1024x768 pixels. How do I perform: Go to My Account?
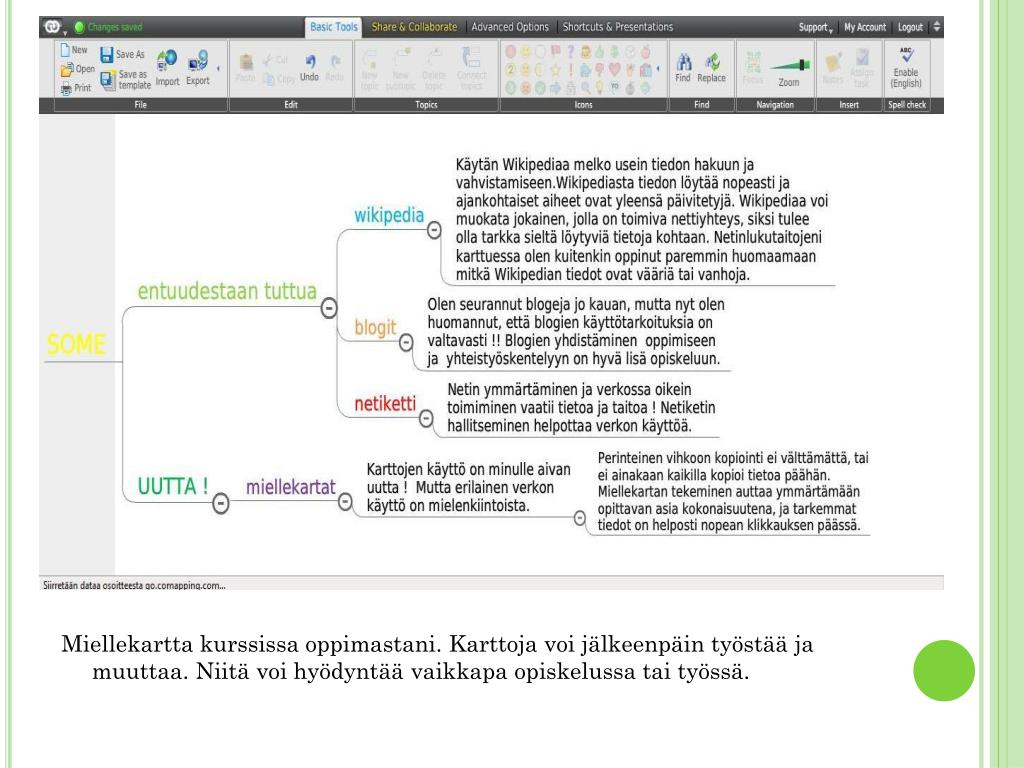[x=865, y=27]
